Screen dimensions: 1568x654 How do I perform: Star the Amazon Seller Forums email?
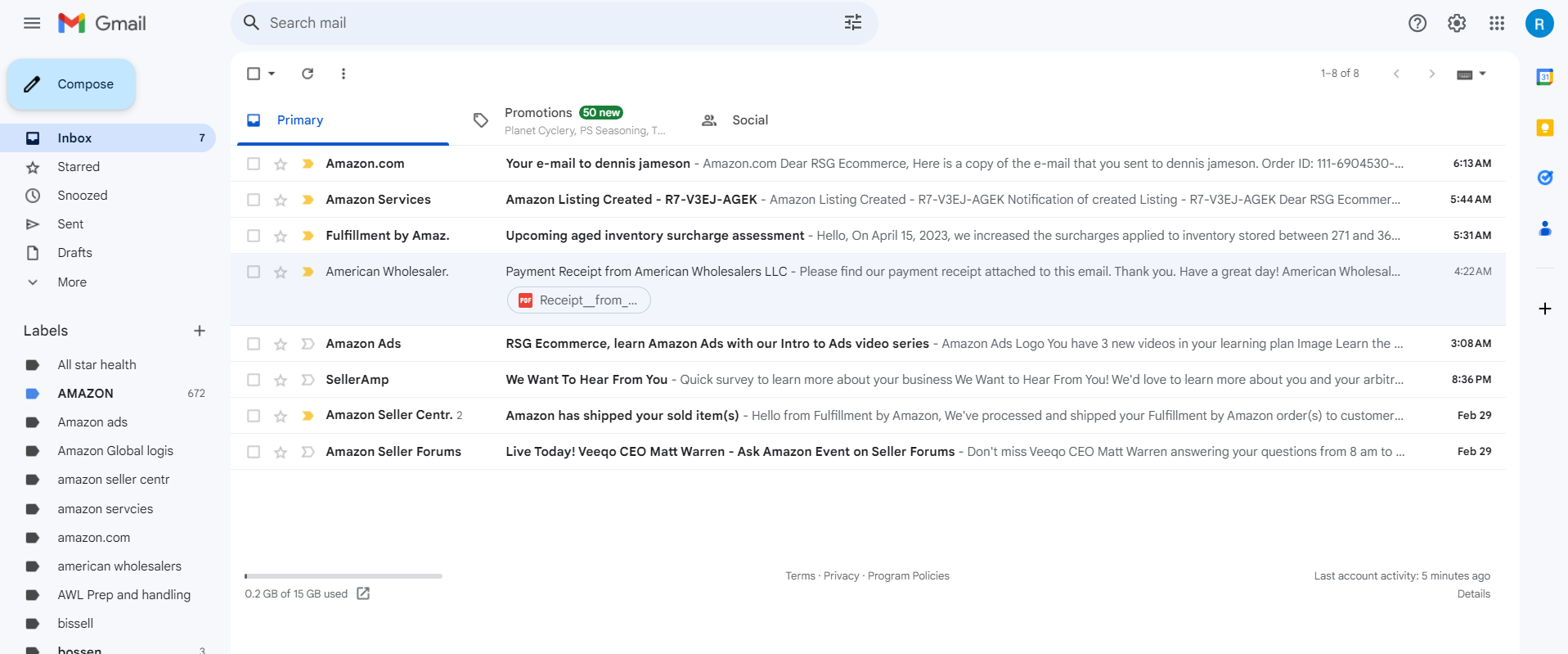tap(281, 452)
